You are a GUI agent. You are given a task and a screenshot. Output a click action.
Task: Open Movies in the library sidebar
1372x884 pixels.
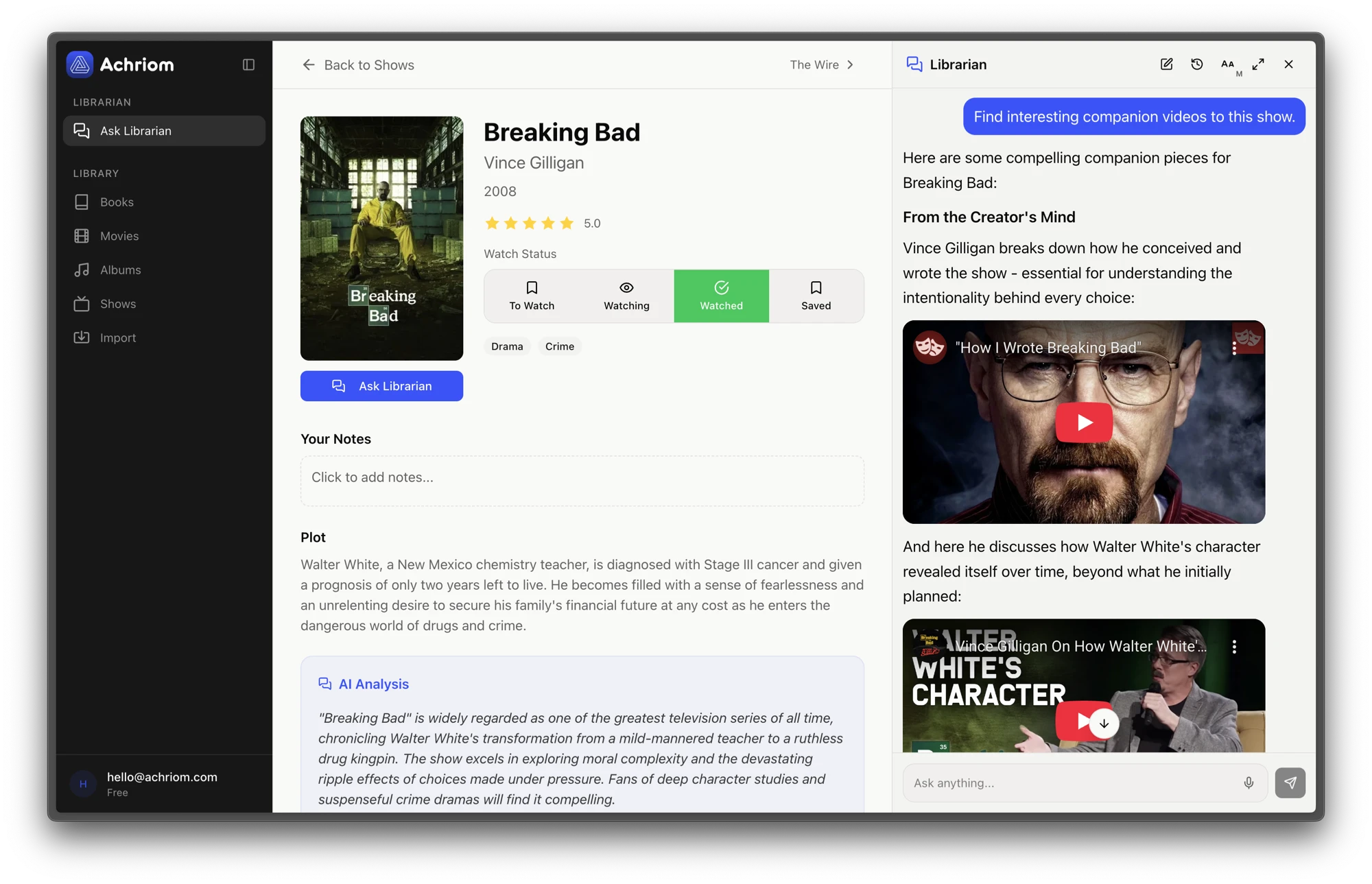(119, 236)
